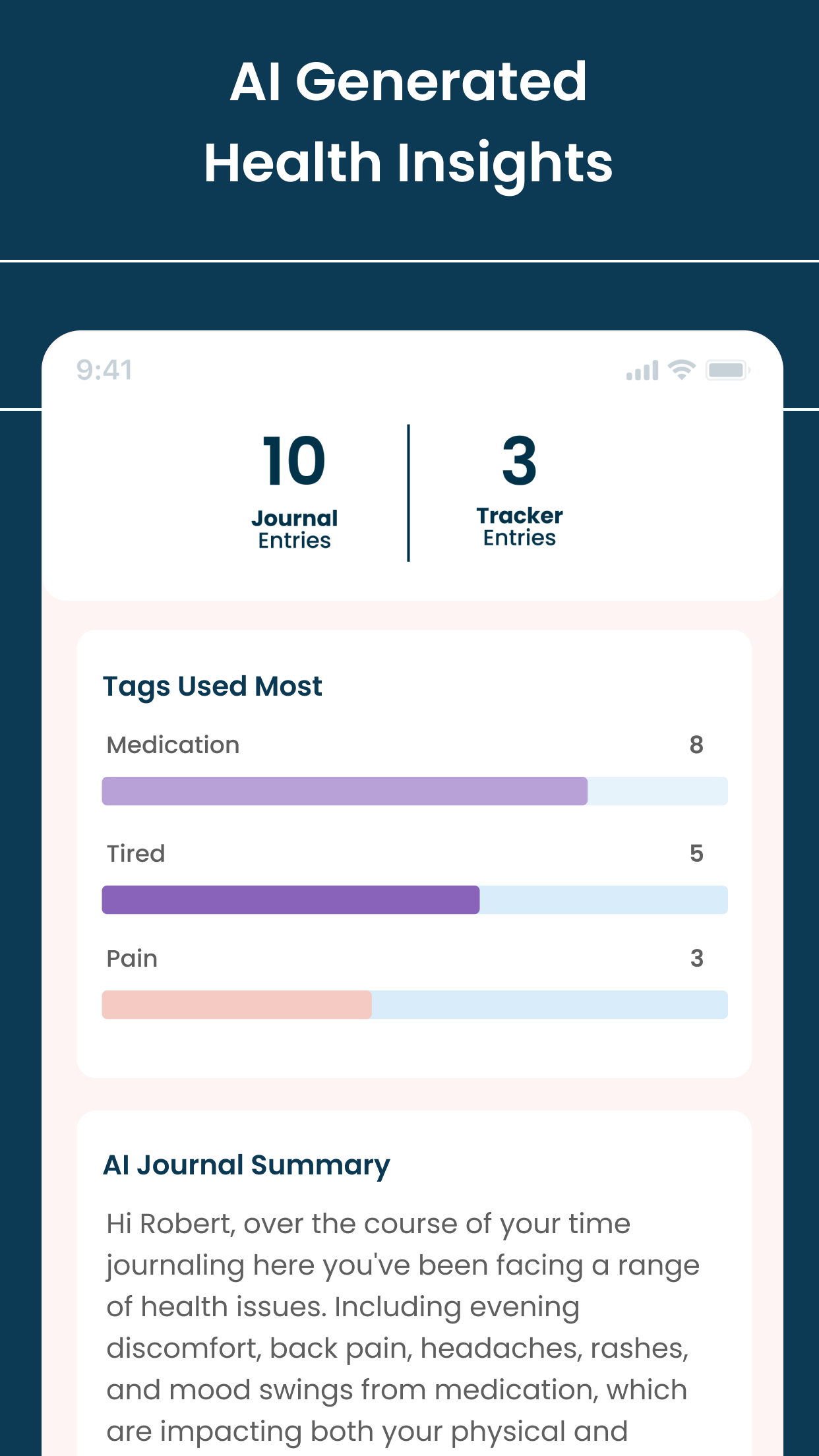
Task: Open the 3 Tracker Entries count
Action: (x=520, y=460)
